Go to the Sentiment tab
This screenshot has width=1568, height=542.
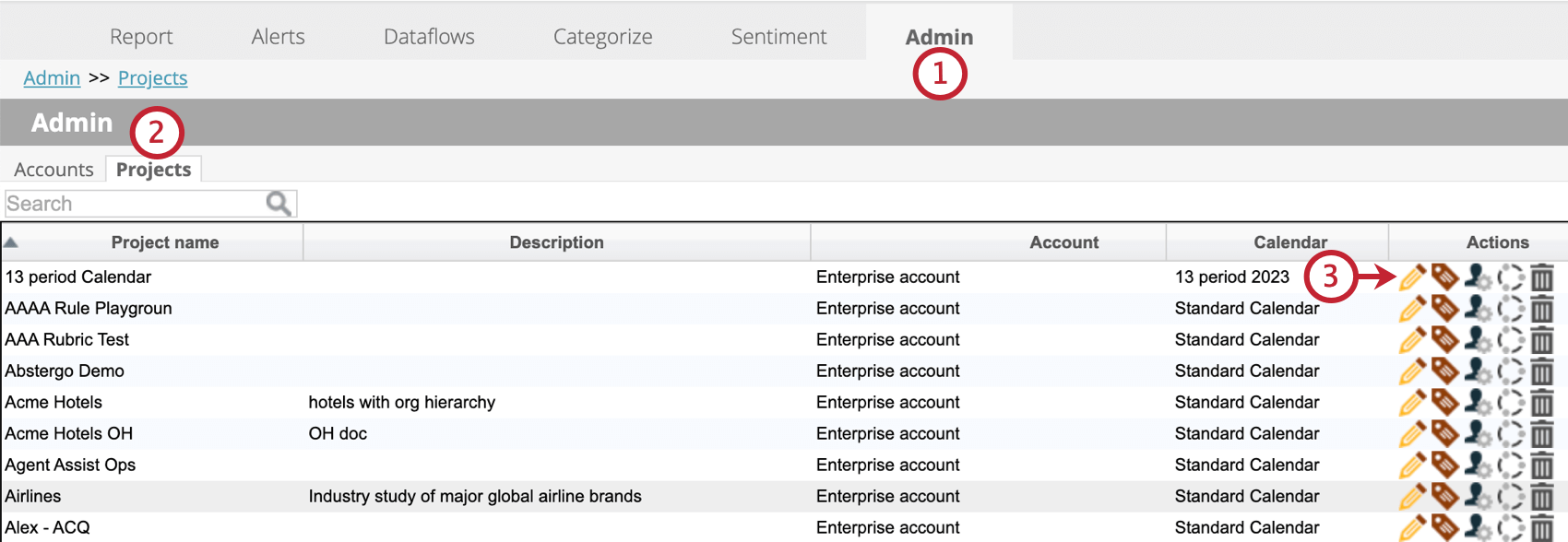click(778, 37)
